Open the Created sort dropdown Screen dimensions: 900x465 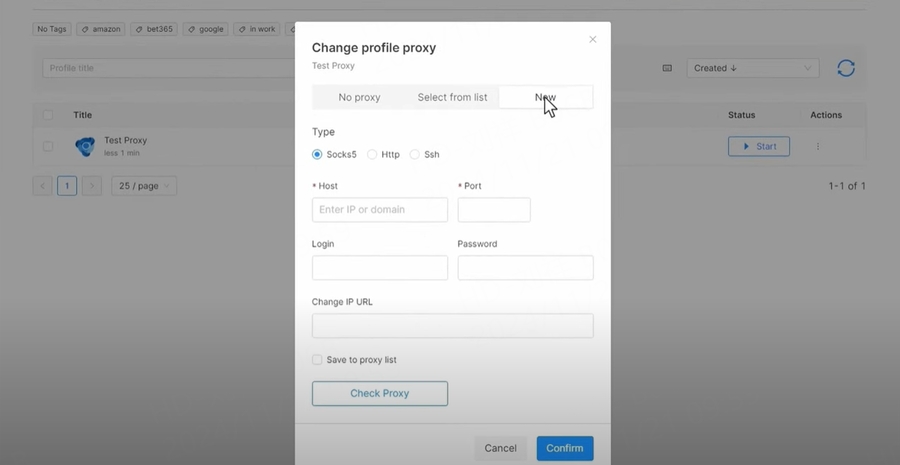tap(752, 68)
